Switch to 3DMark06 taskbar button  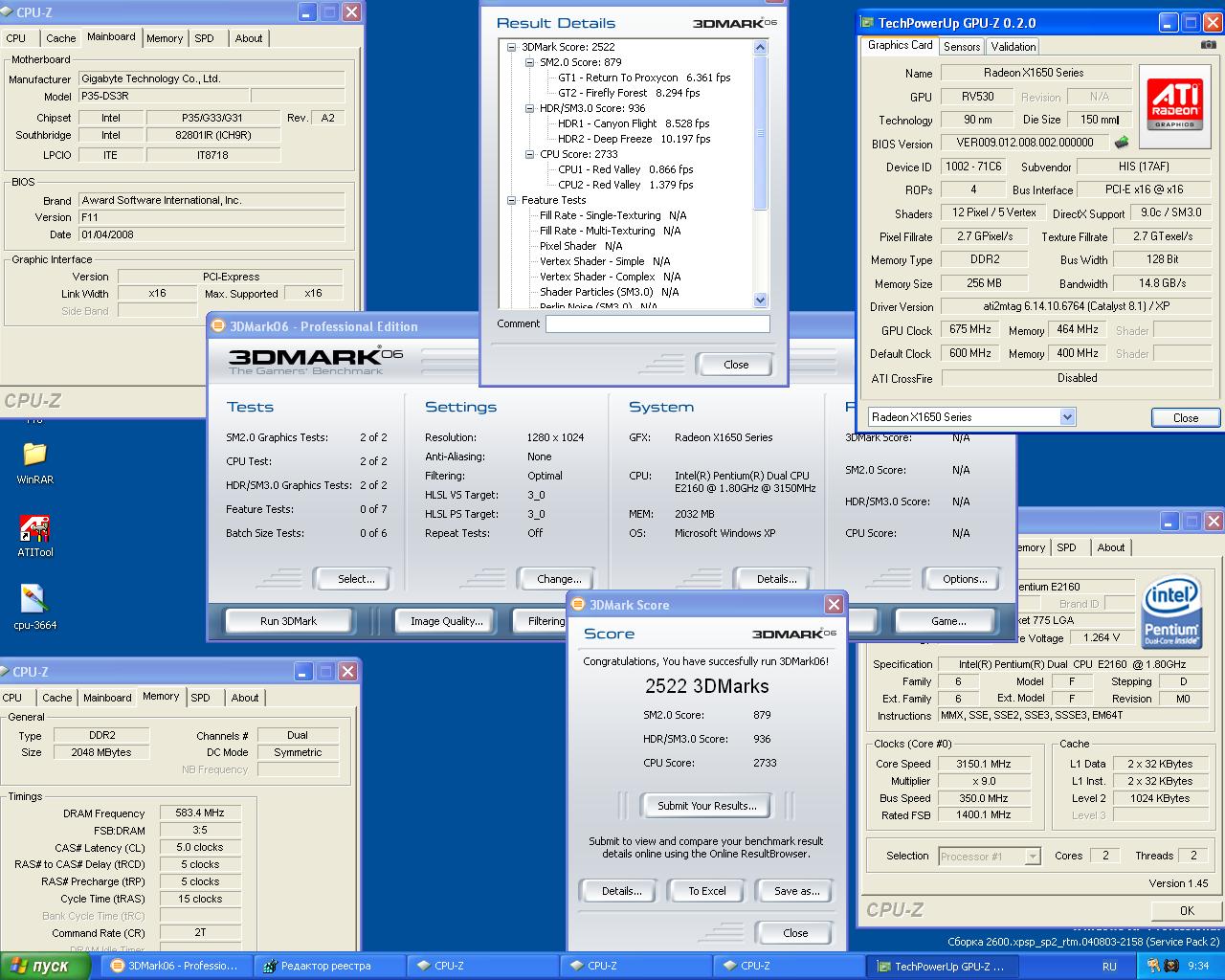click(x=174, y=967)
